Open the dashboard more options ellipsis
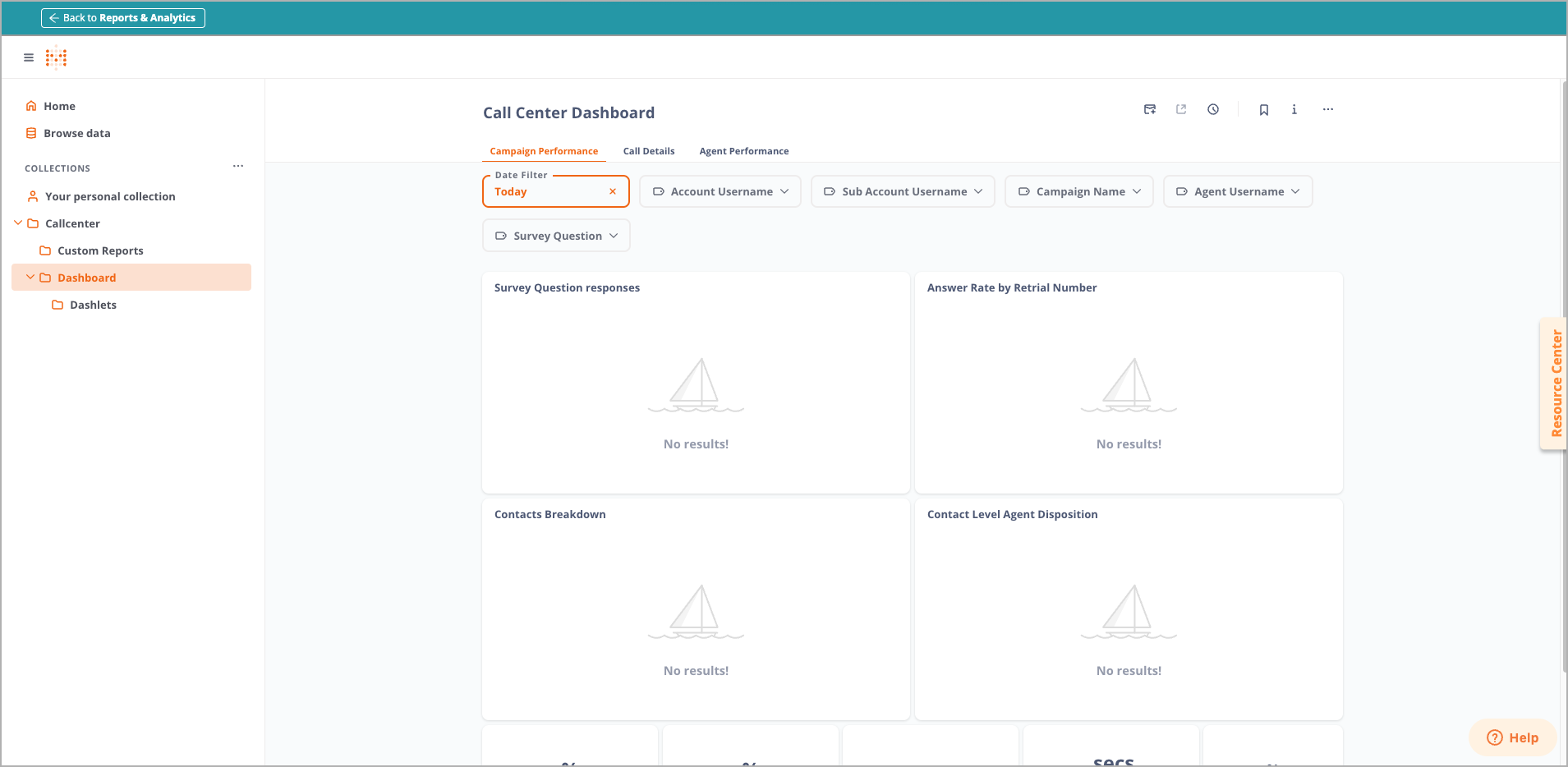Viewport: 1568px width, 767px height. [x=1328, y=109]
